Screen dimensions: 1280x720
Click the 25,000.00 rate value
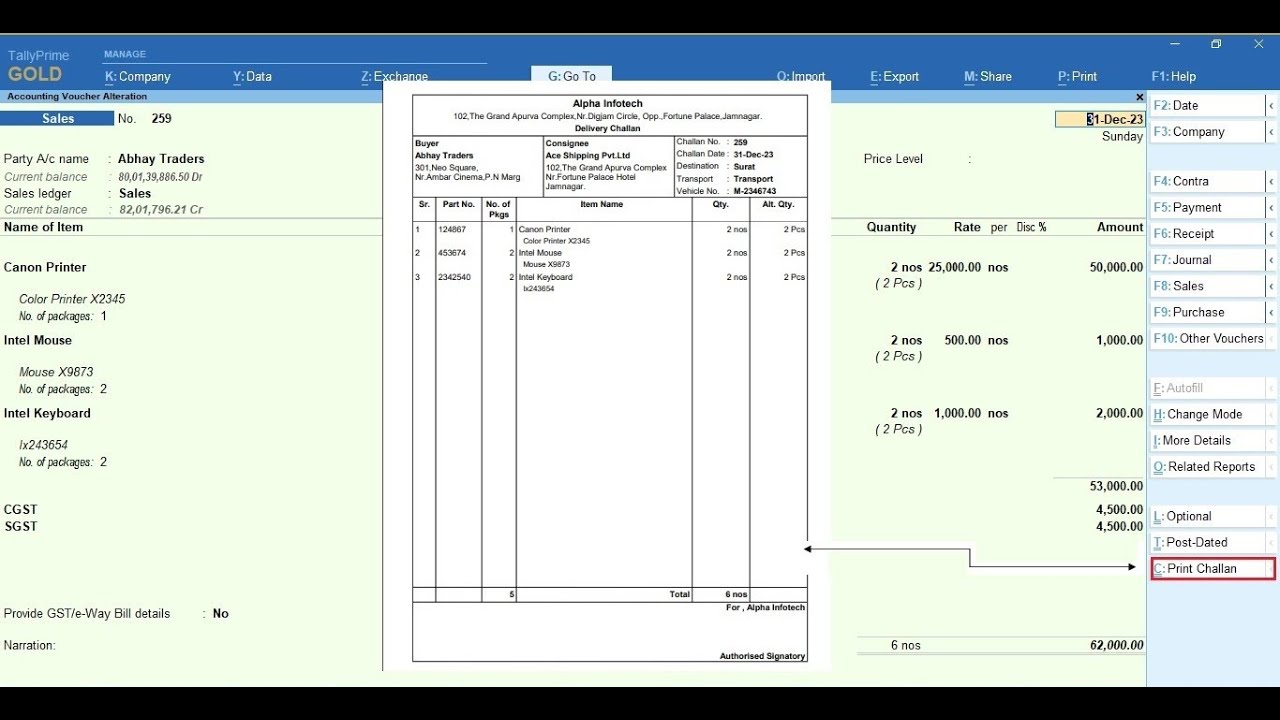pyautogui.click(x=954, y=267)
